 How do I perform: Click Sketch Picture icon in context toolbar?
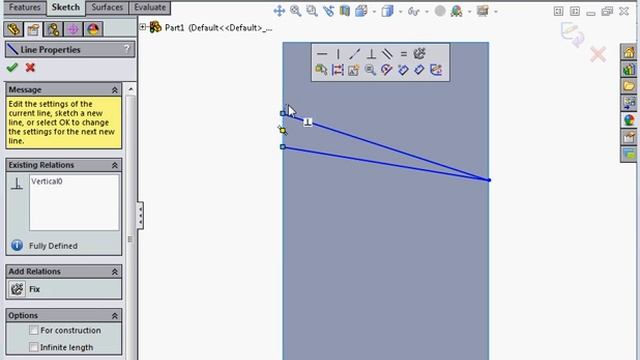[353, 70]
